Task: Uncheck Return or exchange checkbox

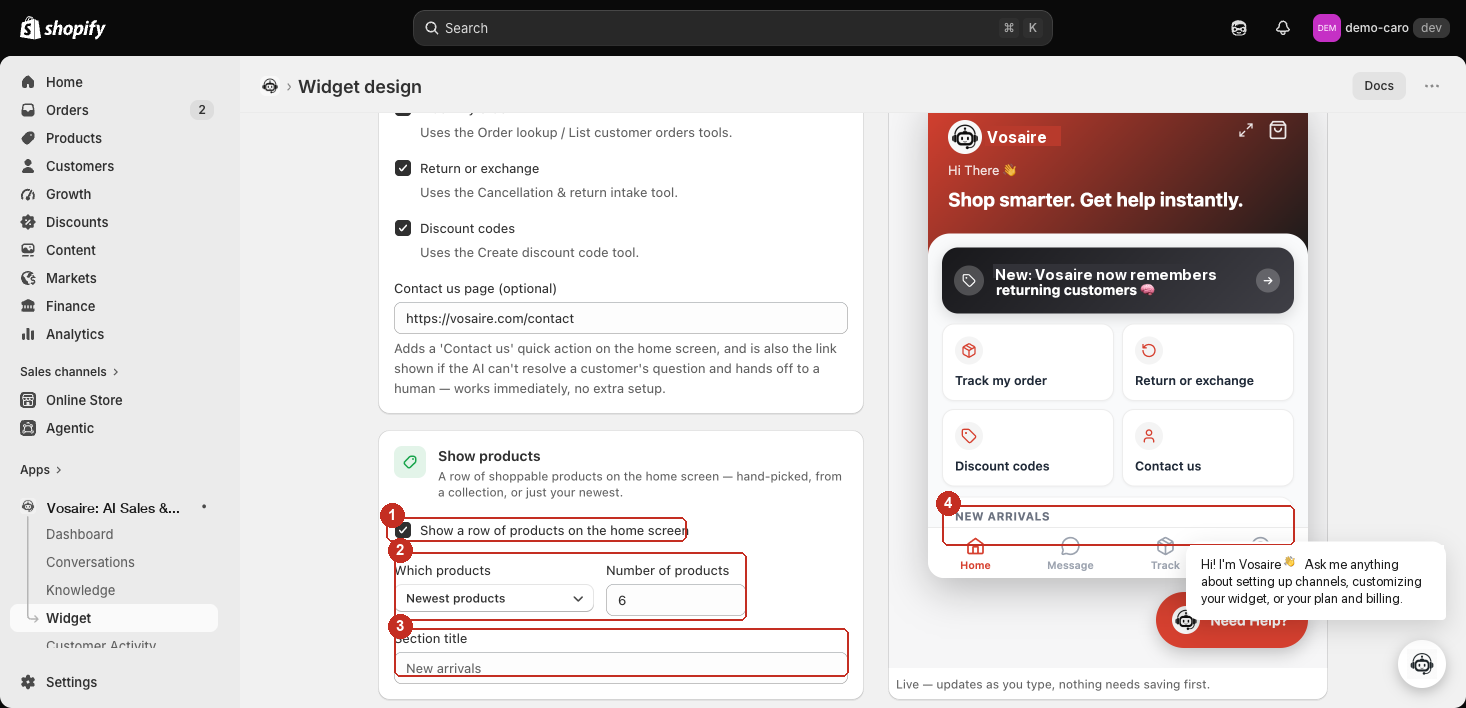Action: pos(403,168)
